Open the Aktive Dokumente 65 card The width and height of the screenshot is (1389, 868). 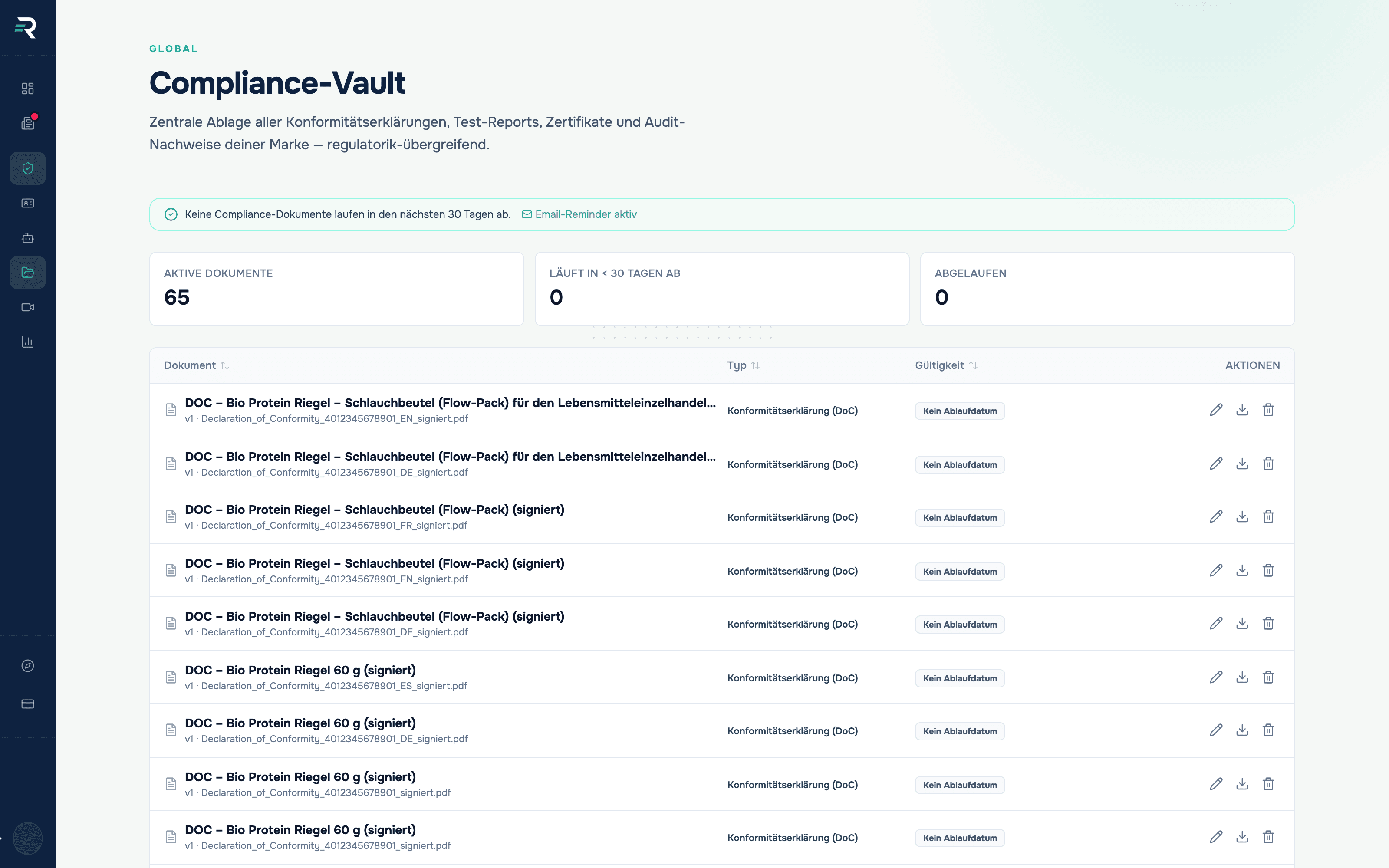click(336, 289)
